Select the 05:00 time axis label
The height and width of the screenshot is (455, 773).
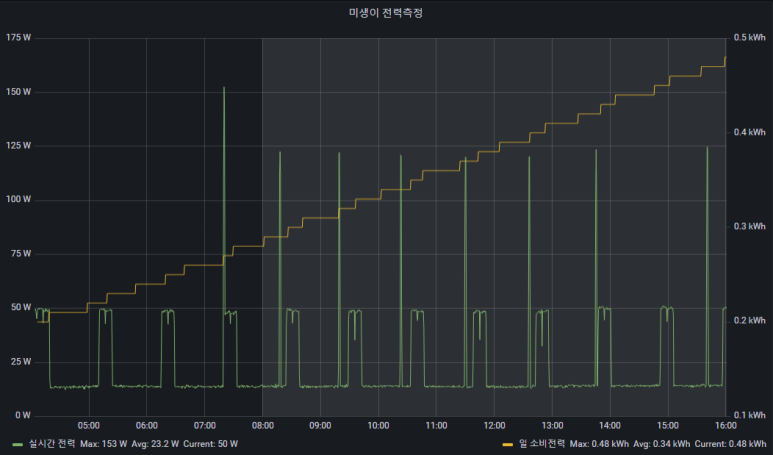(x=89, y=425)
